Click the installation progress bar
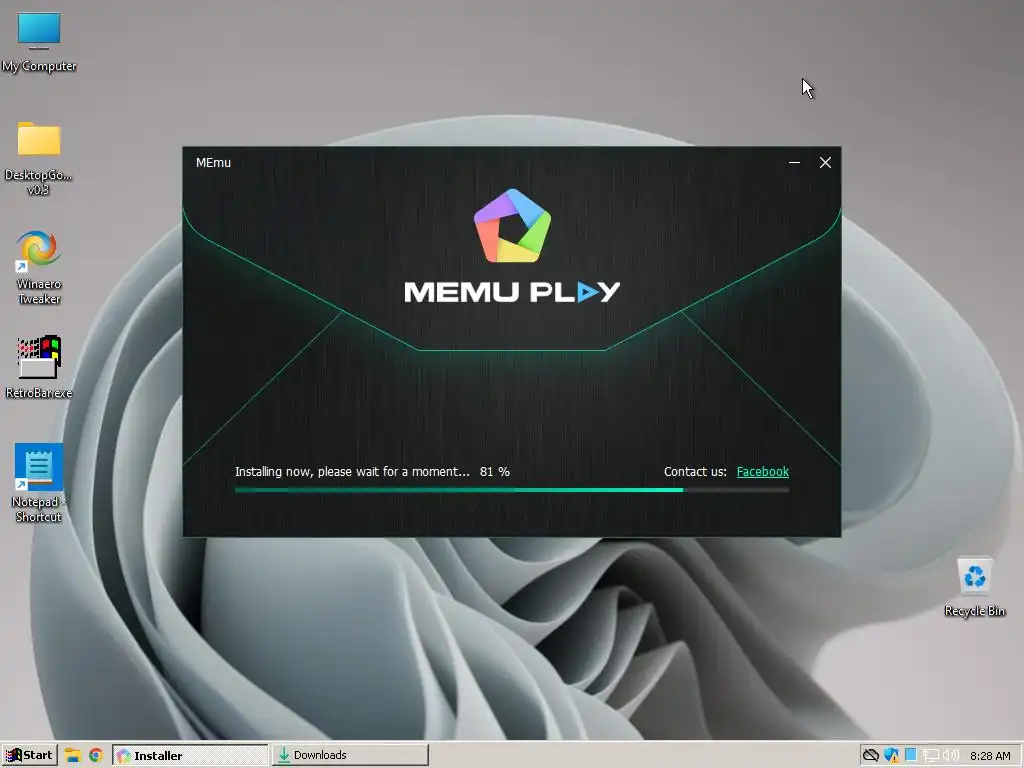Screen dimensions: 1024x768 click(512, 490)
